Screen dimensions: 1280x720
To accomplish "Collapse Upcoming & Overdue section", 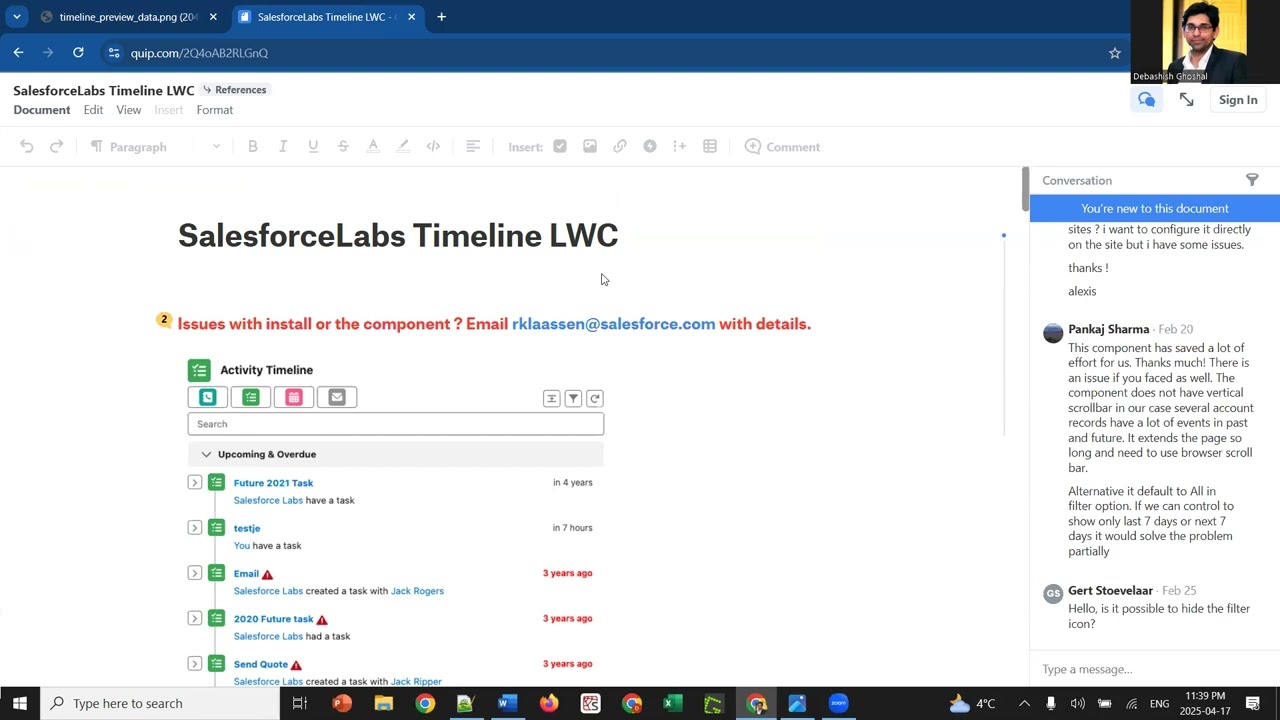I will [x=206, y=454].
